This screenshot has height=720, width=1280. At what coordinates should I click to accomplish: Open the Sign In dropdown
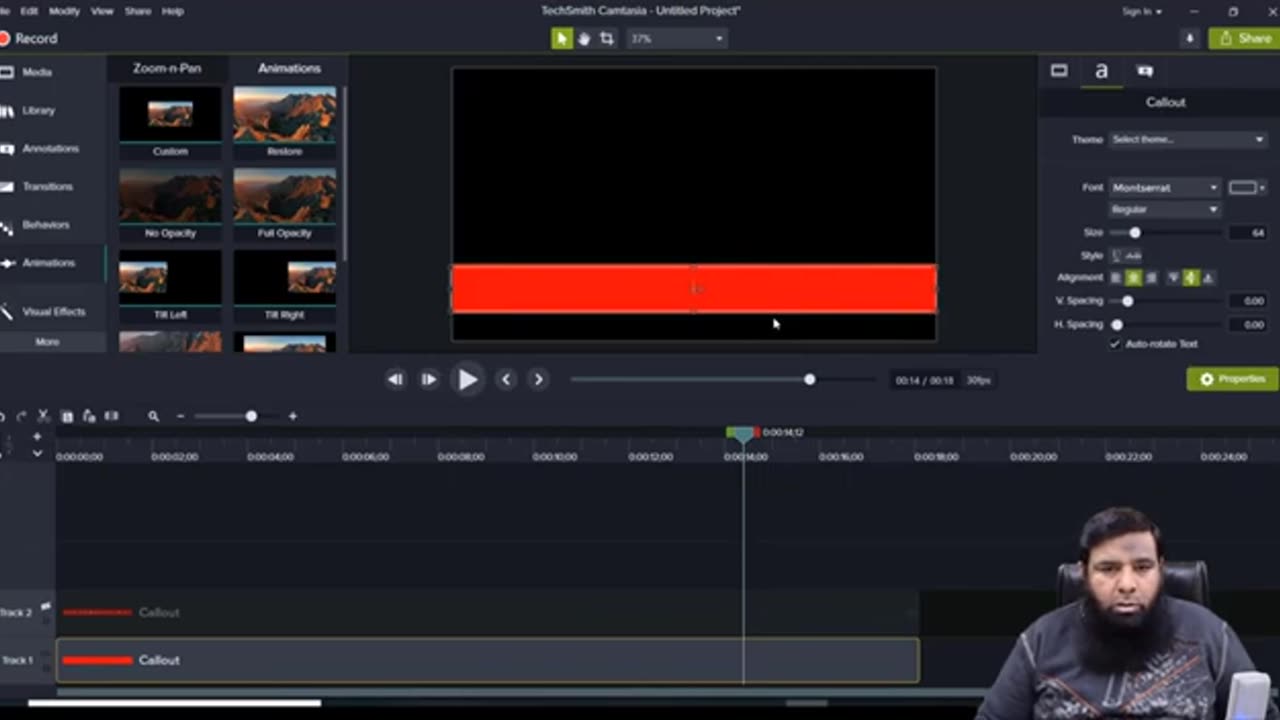coord(1142,11)
